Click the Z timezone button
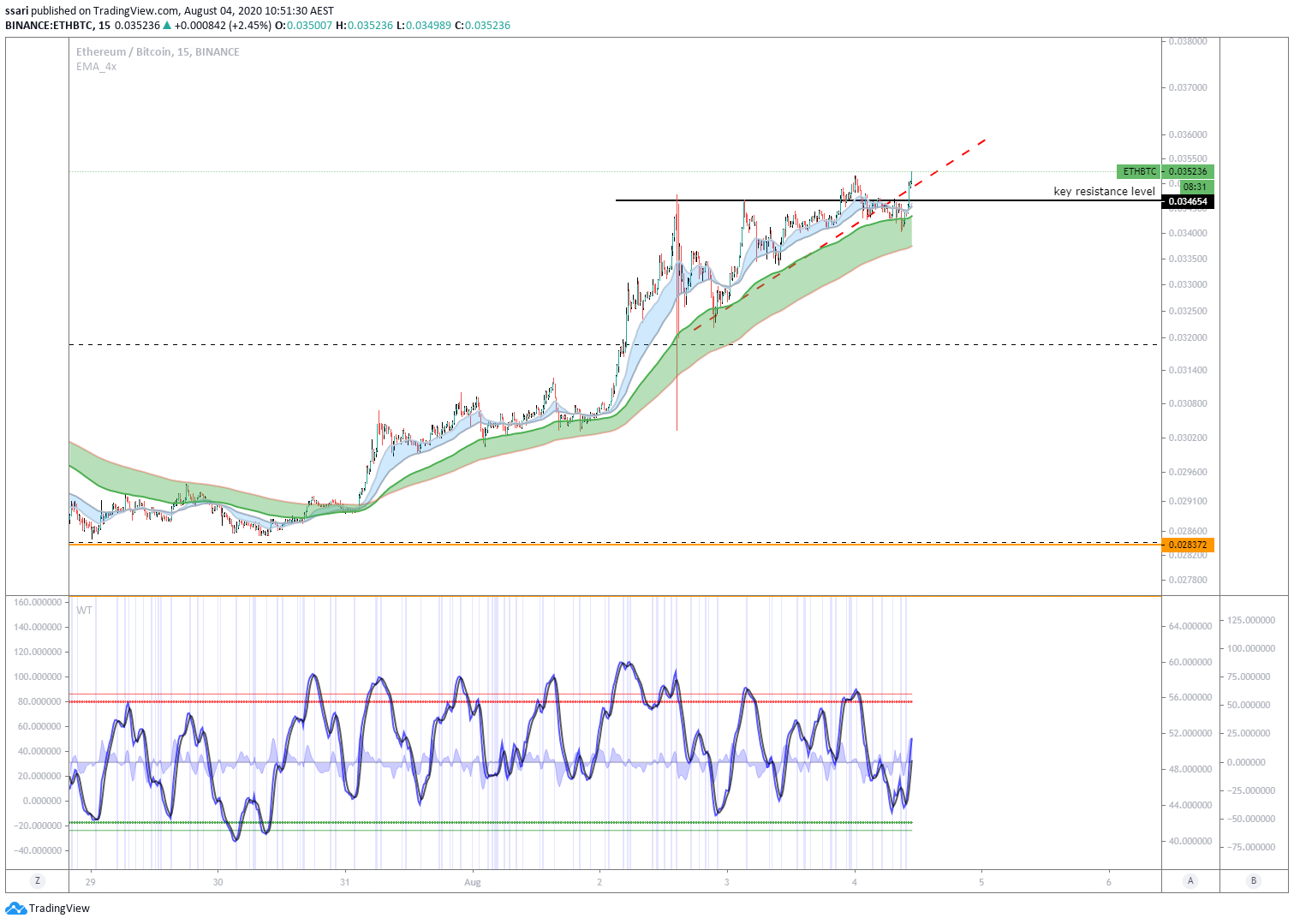The height and width of the screenshot is (924, 1294). [37, 880]
